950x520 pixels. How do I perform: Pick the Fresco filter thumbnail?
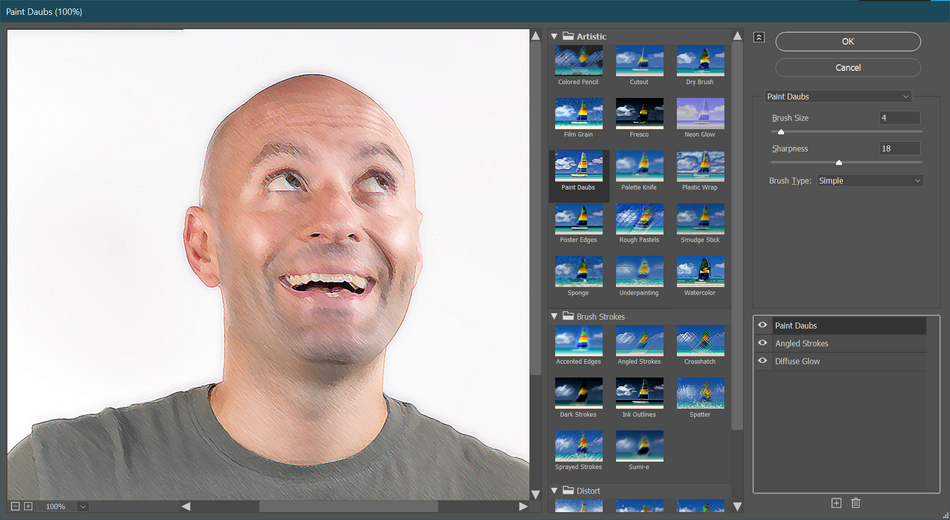coord(639,113)
